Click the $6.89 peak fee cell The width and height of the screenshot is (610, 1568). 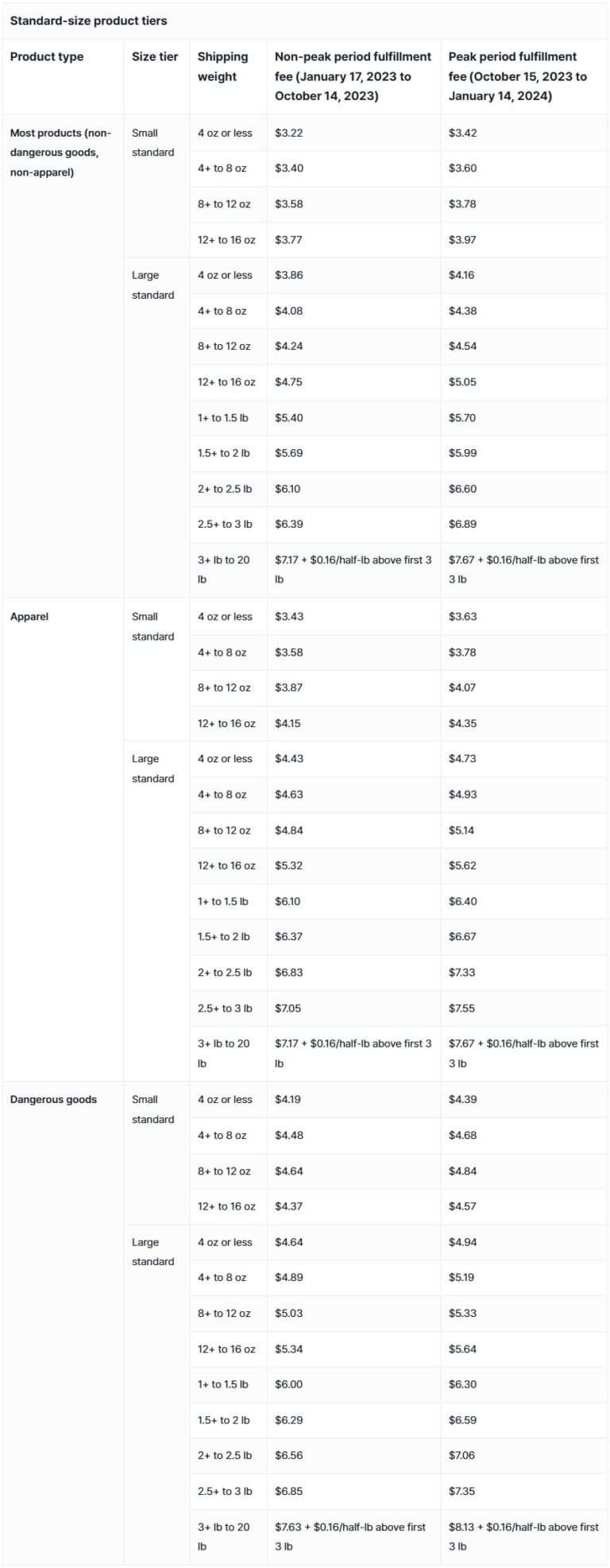tap(462, 525)
